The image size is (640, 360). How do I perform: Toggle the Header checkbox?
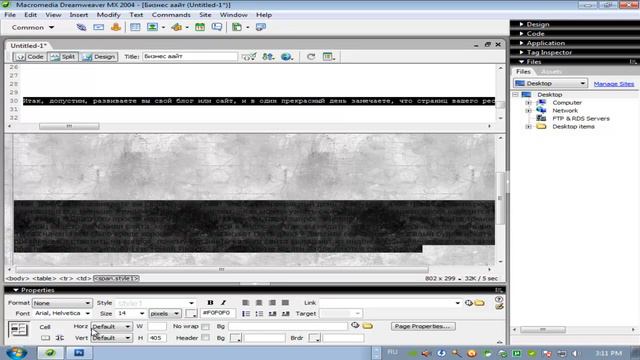point(205,338)
